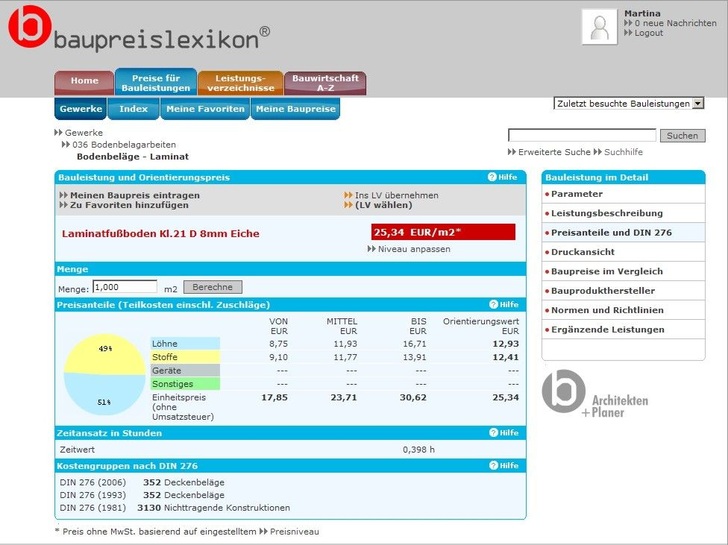Select the Bauwirtschaft A-Z tab
This screenshot has width=728, height=545.
325,82
